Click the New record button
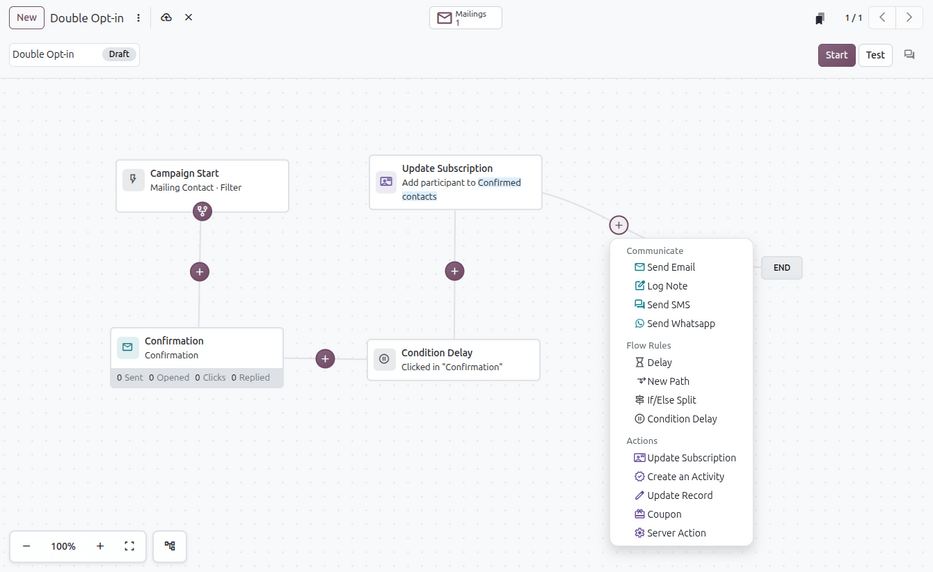Image resolution: width=933 pixels, height=572 pixels. (x=27, y=18)
